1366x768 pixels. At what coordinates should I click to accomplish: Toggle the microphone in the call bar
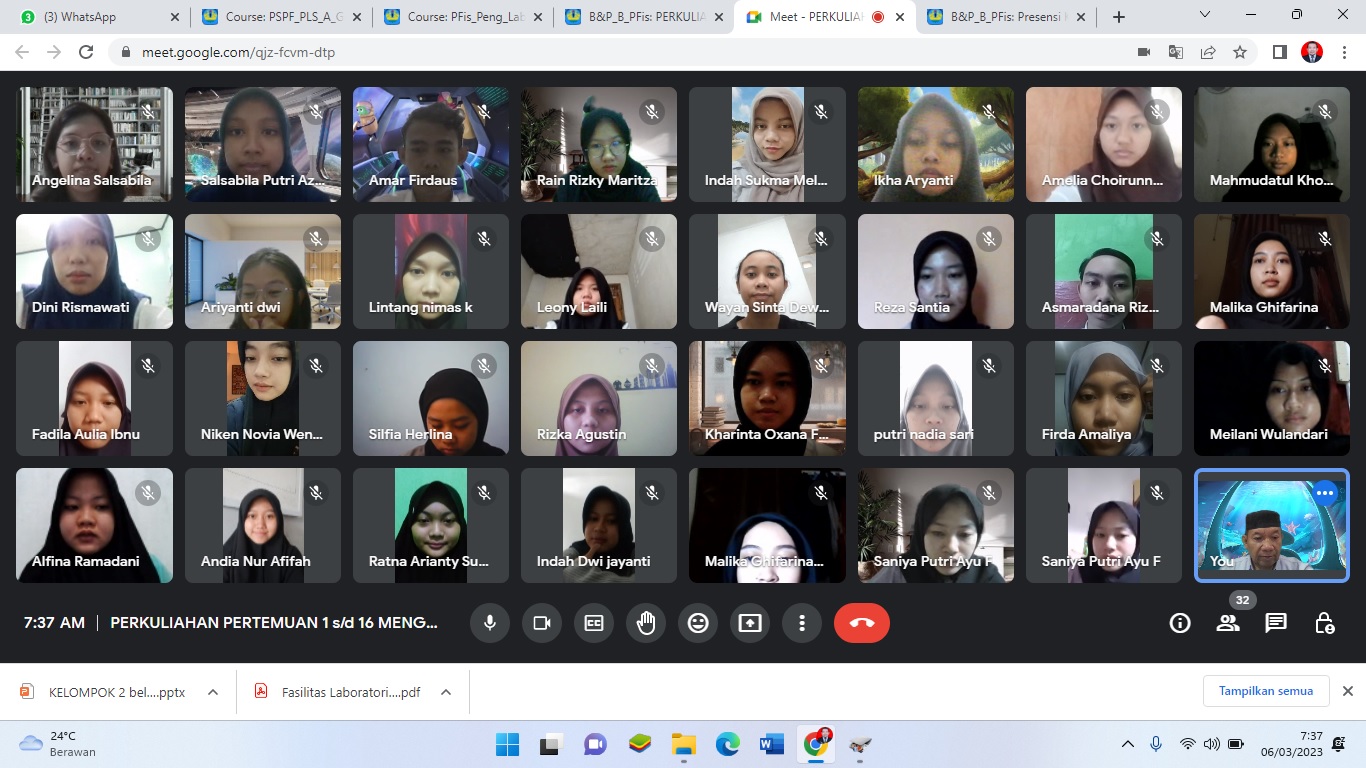pos(490,623)
